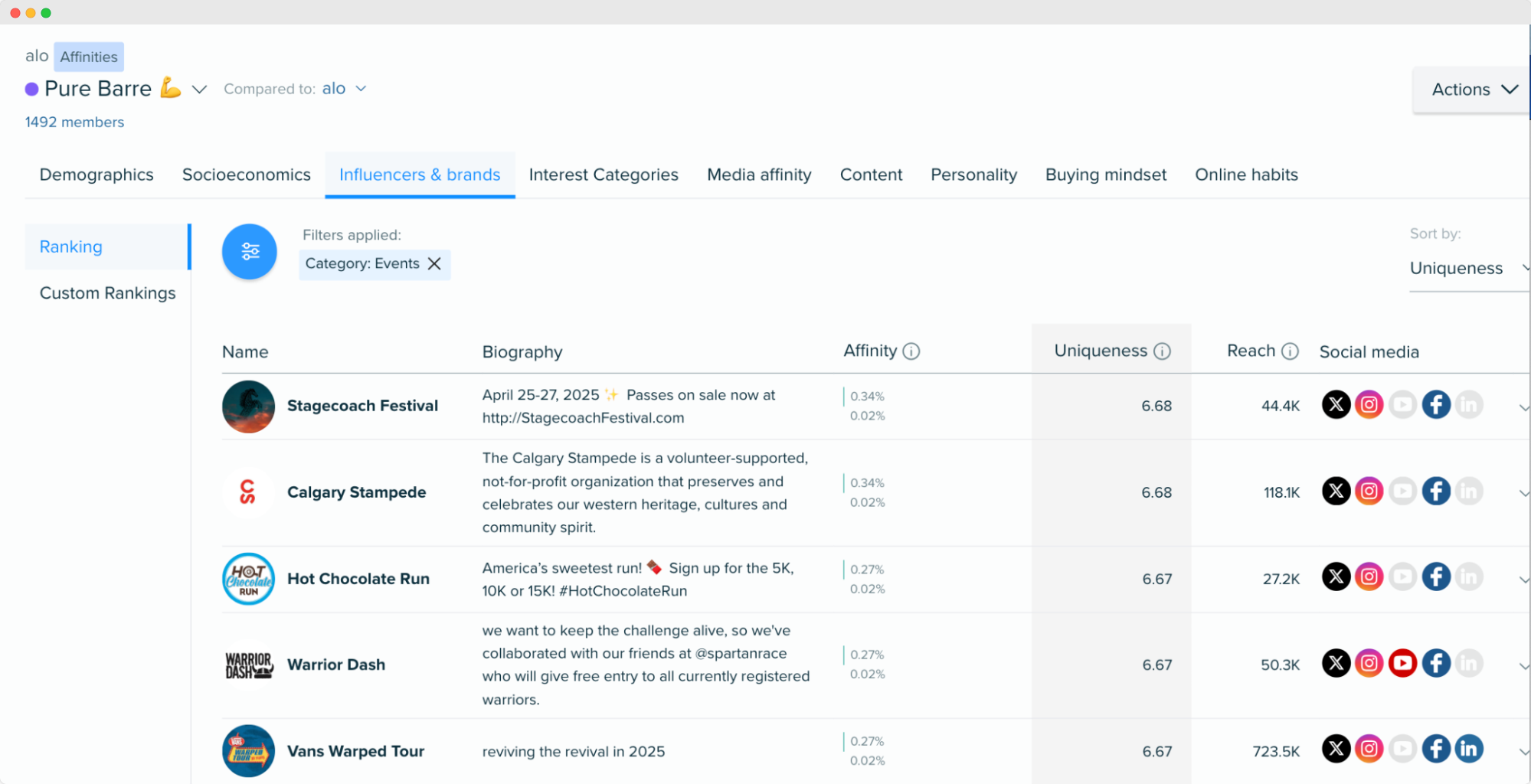View the Personality tab
The image size is (1531, 784).
point(973,175)
